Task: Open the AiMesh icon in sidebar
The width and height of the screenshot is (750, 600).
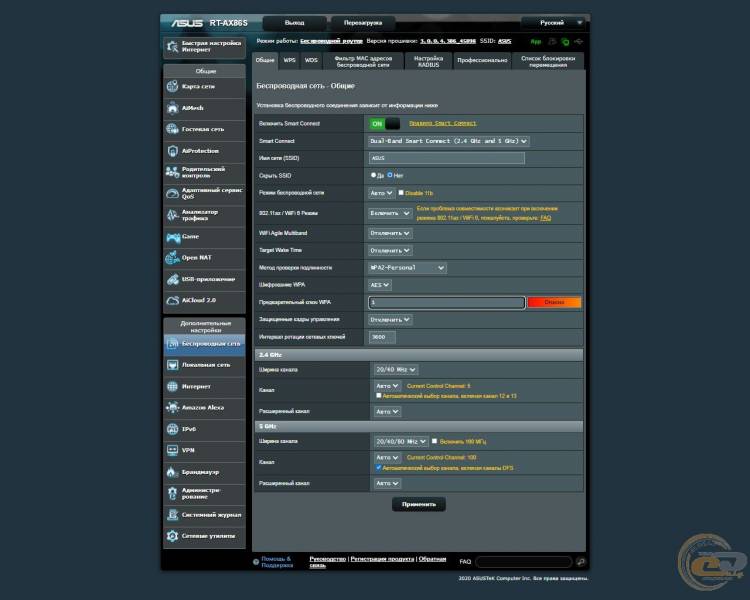Action: click(172, 108)
